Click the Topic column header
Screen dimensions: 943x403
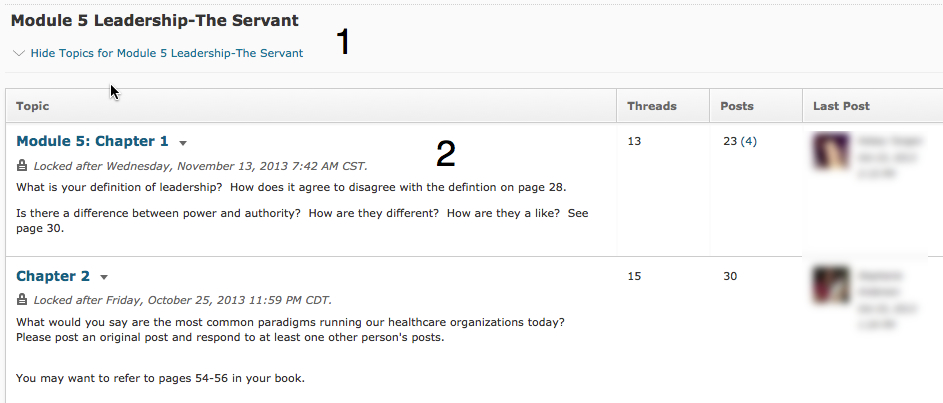click(x=33, y=106)
